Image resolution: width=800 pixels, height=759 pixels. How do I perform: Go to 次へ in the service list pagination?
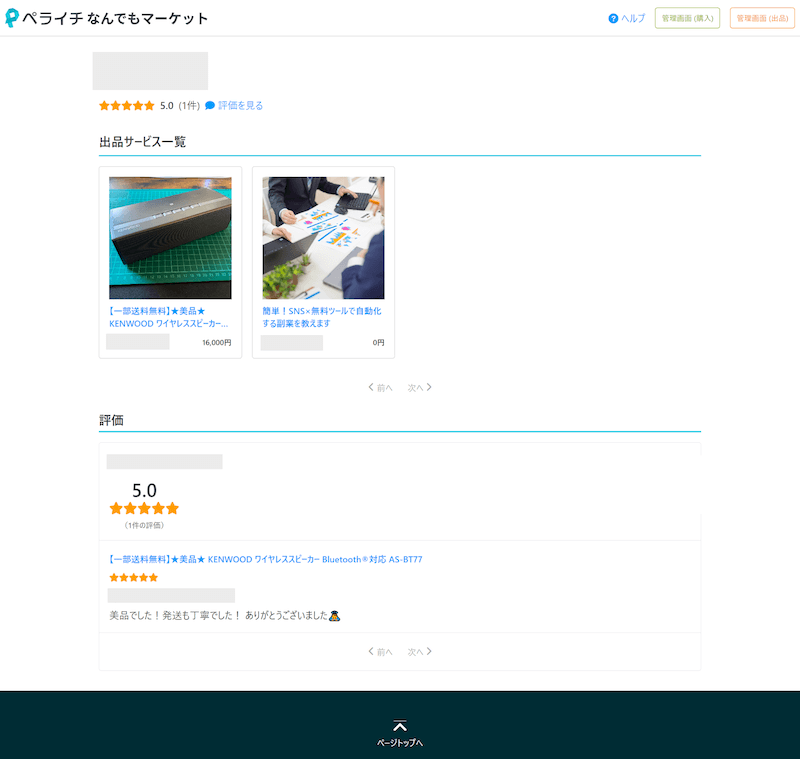coord(419,388)
